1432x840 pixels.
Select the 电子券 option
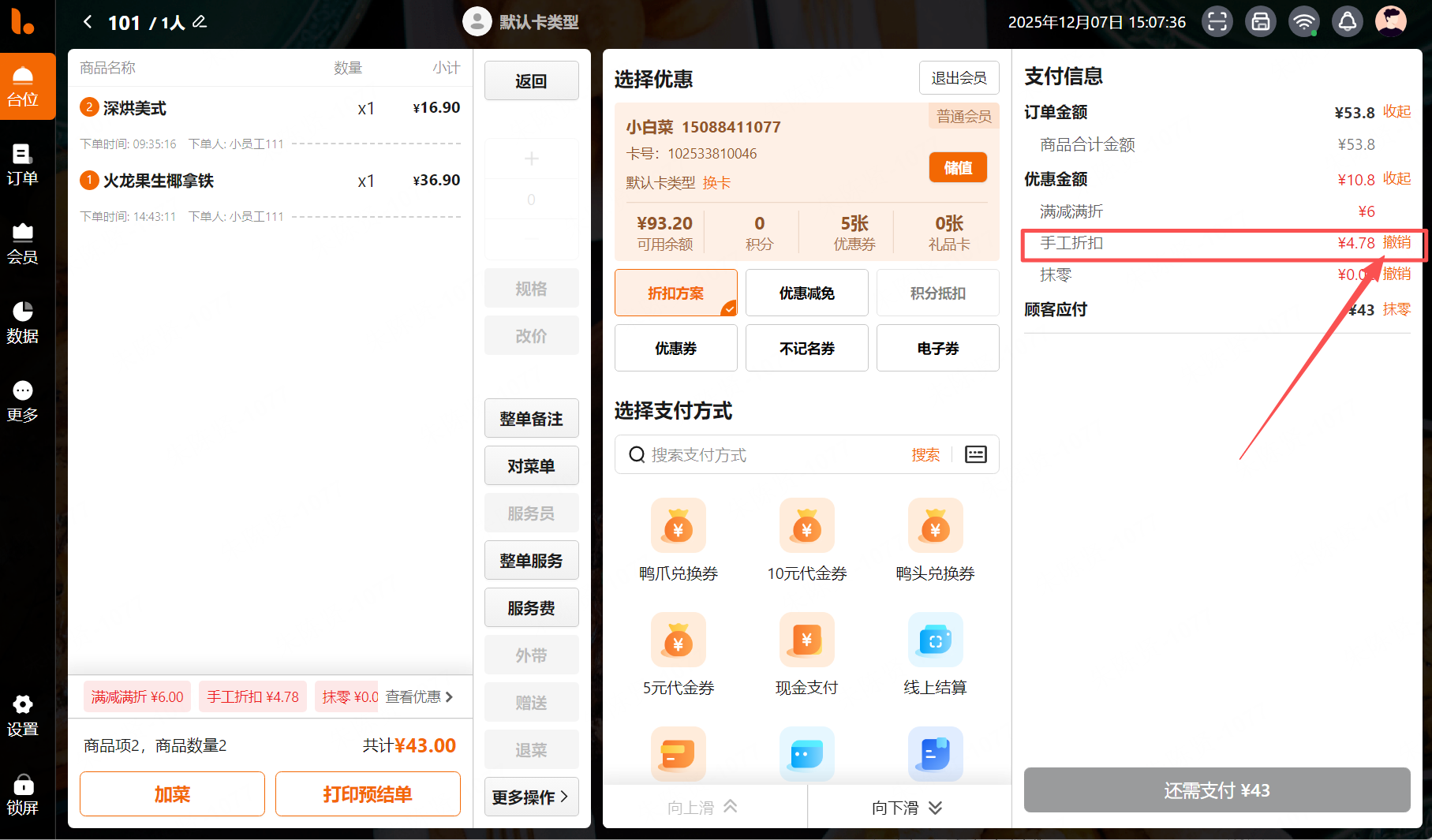point(938,348)
